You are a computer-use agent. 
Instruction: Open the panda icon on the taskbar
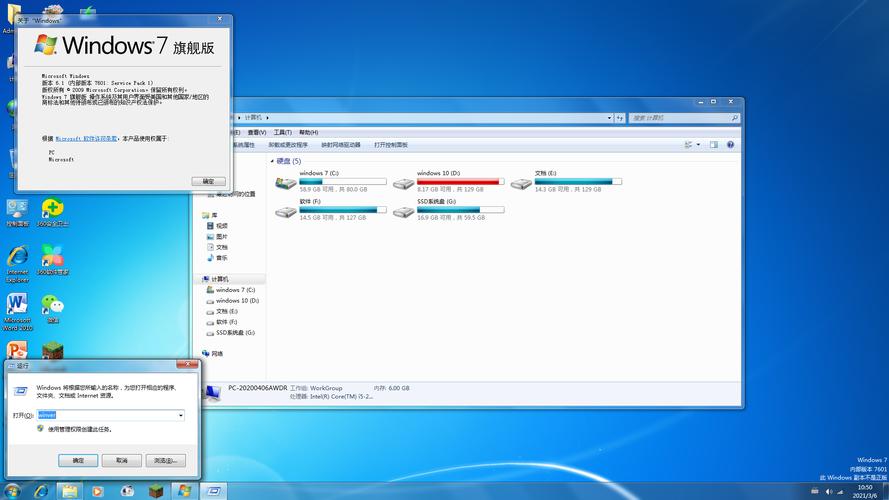(127, 491)
